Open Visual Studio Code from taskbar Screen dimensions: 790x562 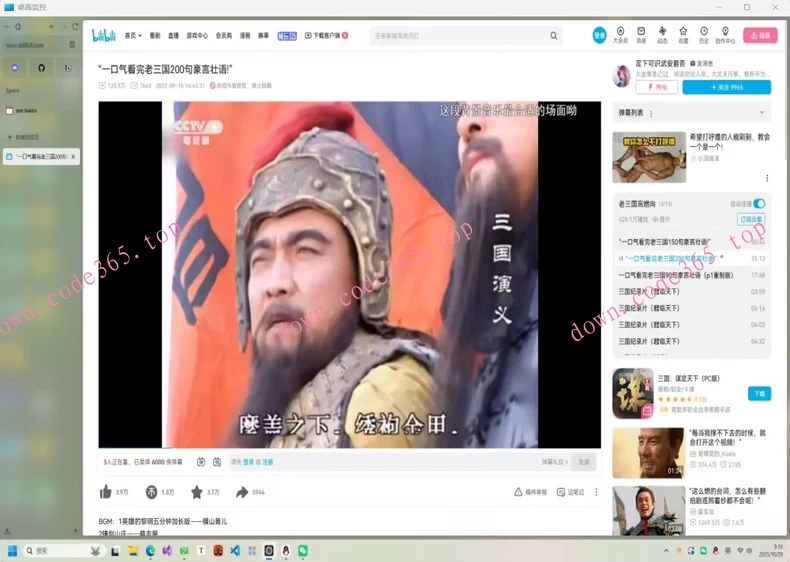click(235, 550)
